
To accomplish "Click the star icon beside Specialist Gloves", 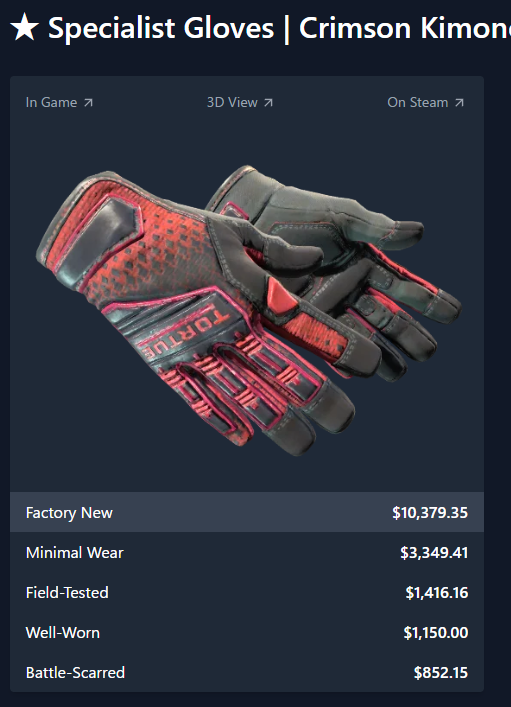I will pyautogui.click(x=24, y=28).
